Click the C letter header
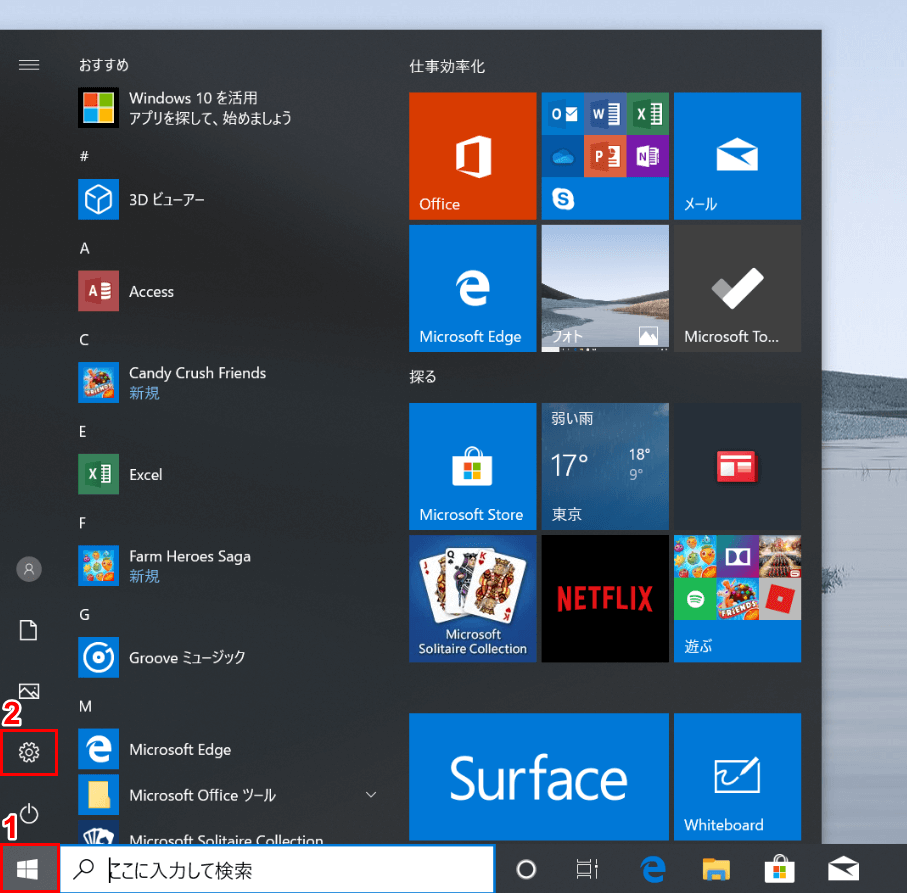Screen dimensions: 907x893 84,340
